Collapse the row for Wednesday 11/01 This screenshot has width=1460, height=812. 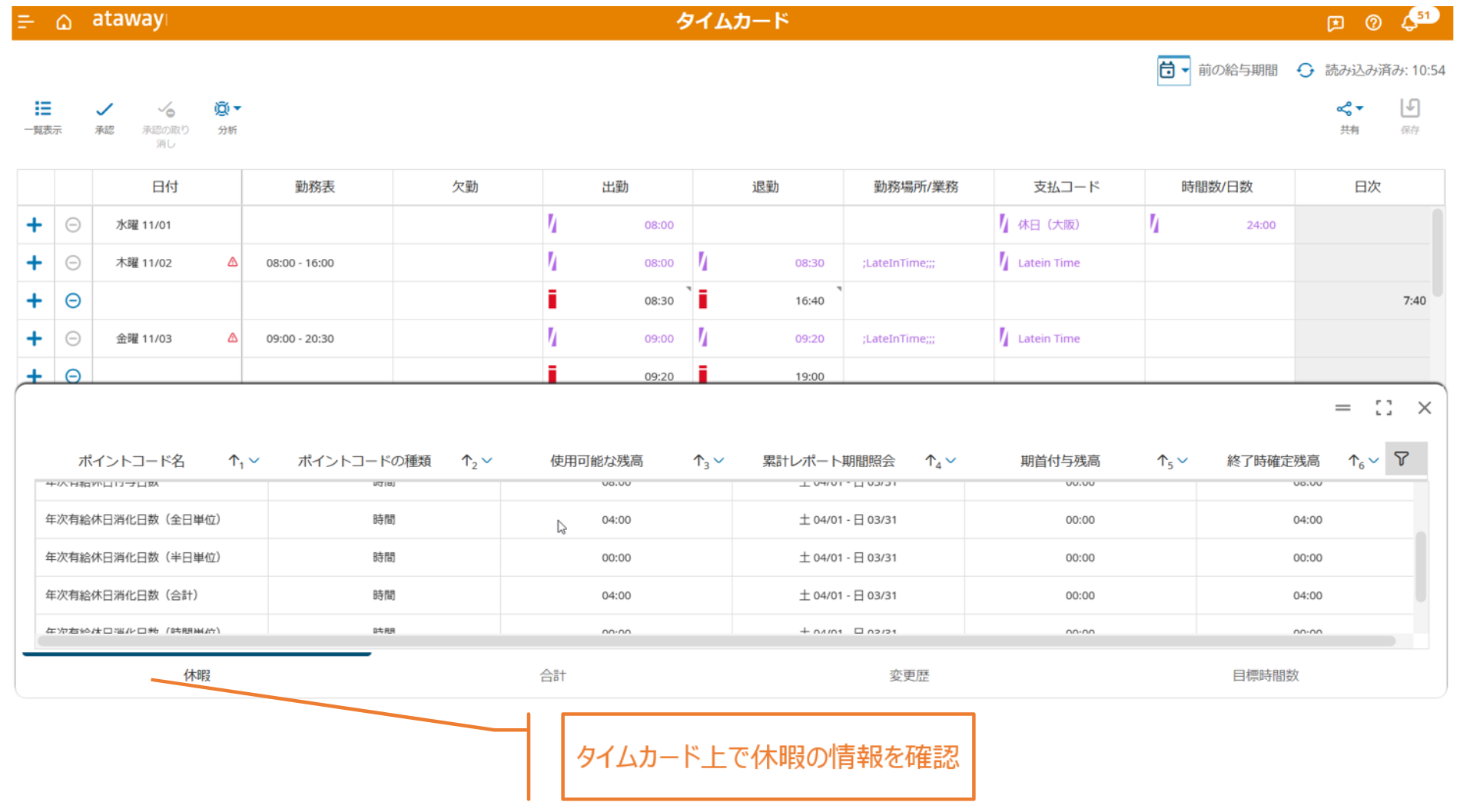pos(73,225)
